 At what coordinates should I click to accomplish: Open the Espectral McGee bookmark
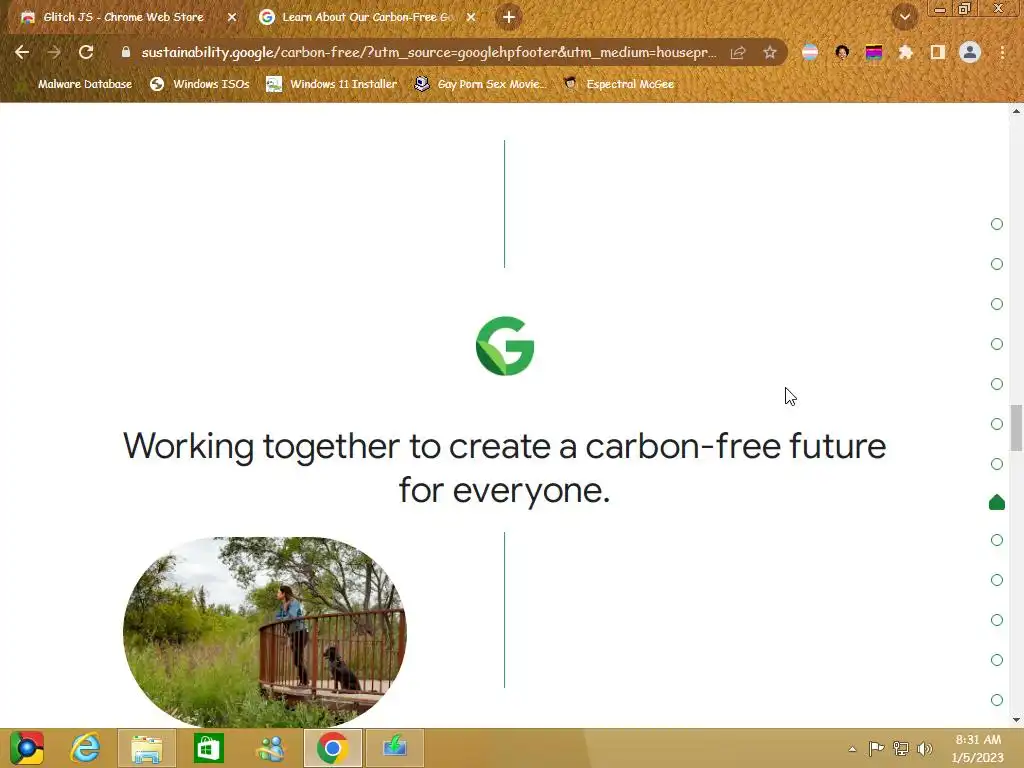[x=619, y=84]
